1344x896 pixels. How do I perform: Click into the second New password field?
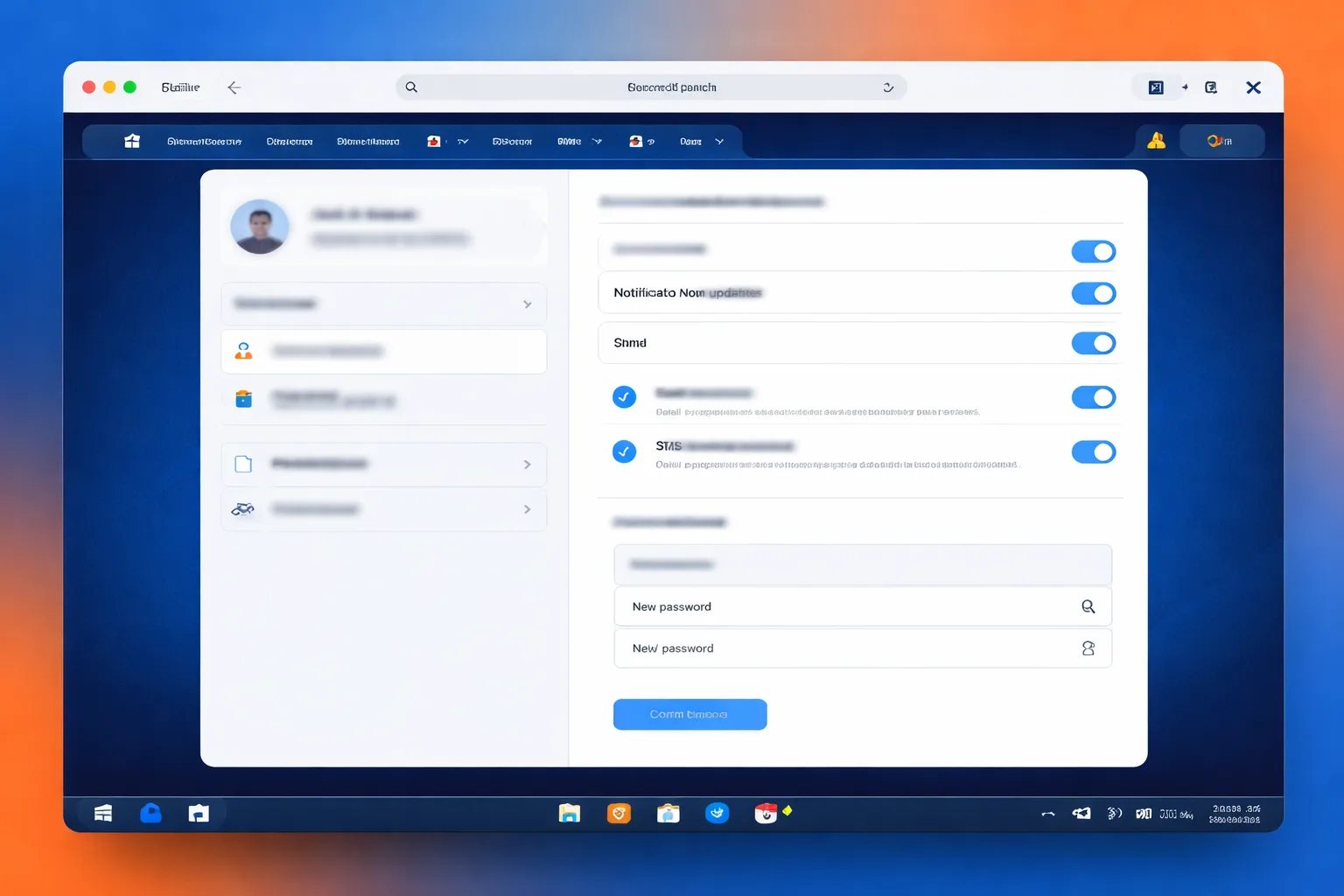863,648
